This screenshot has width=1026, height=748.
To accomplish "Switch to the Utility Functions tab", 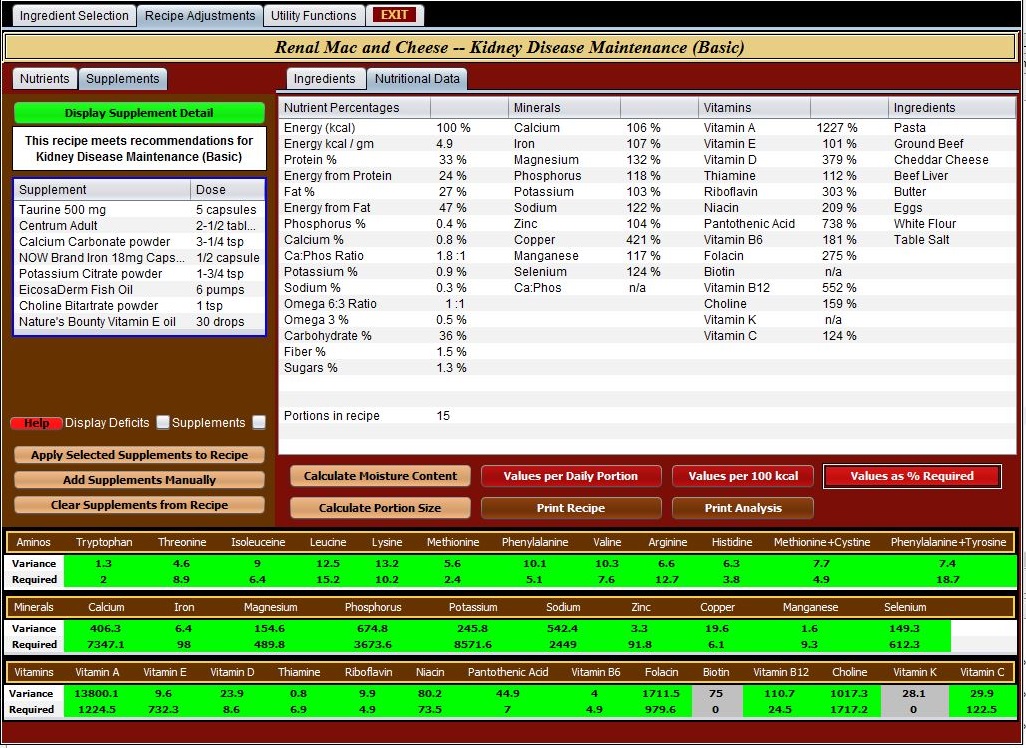I will (x=314, y=16).
